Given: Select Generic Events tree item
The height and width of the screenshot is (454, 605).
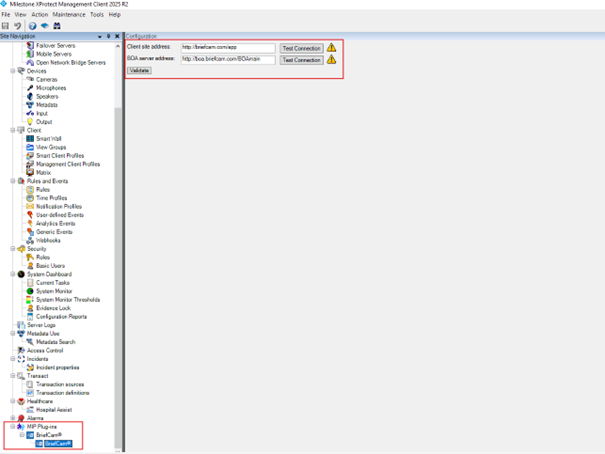Looking at the screenshot, I should click(54, 232).
